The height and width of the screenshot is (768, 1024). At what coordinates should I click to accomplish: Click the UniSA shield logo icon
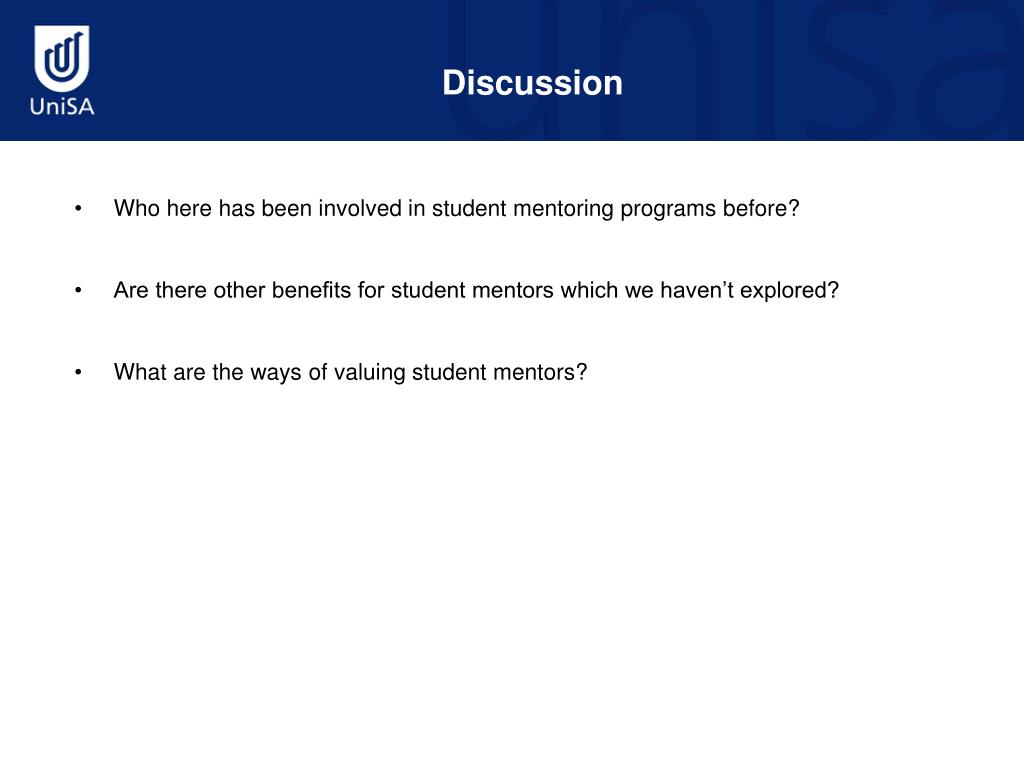tap(62, 59)
